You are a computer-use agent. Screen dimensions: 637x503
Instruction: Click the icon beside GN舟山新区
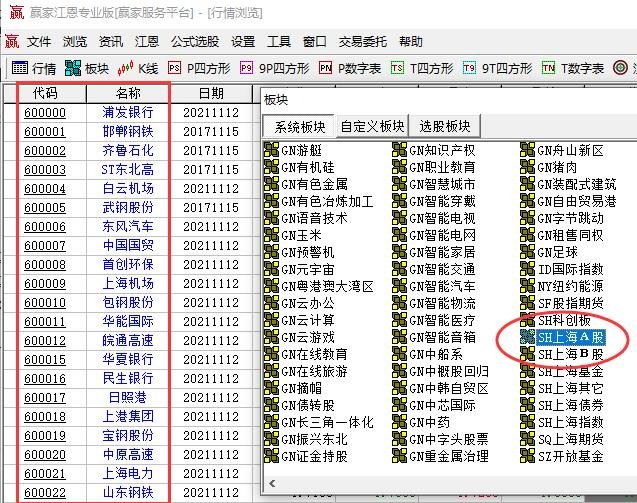click(x=527, y=150)
